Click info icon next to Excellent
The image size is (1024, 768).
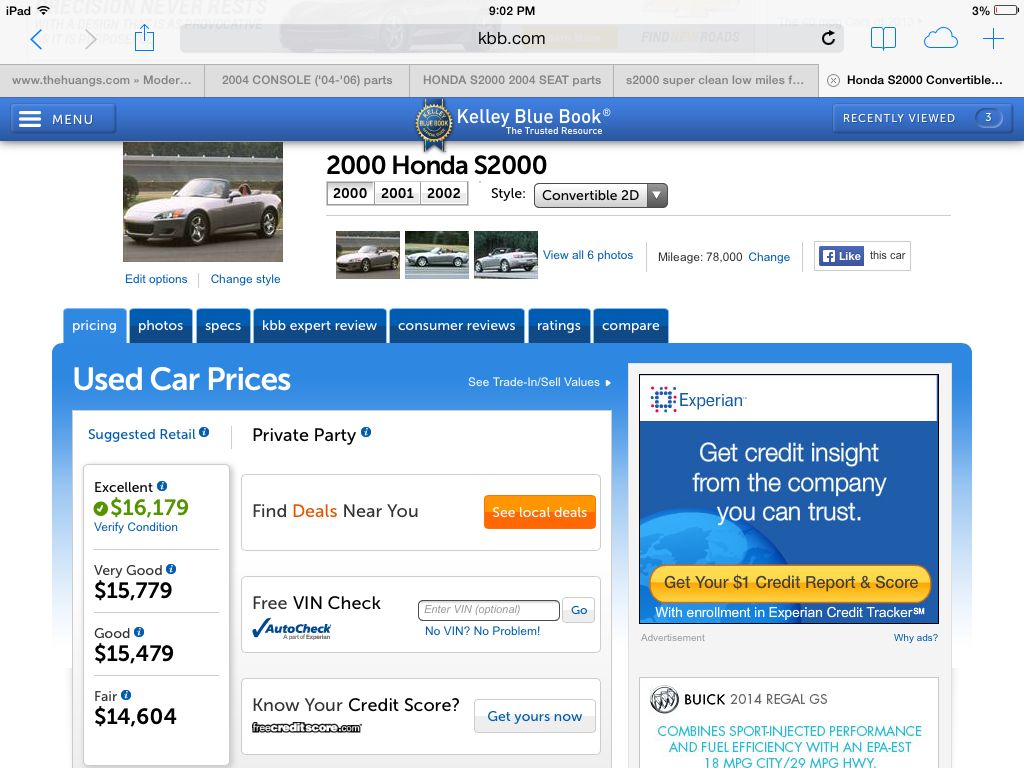tap(162, 486)
